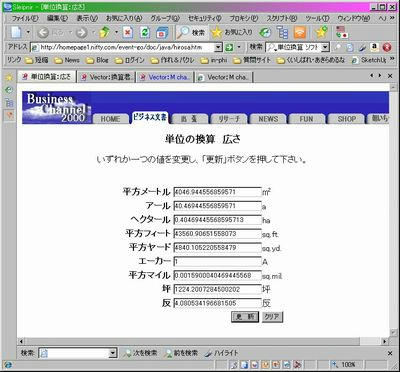Viewport: 400px width, 372px height.
Task: Switch to the Vector:換算君 tab
Action: [x=107, y=77]
